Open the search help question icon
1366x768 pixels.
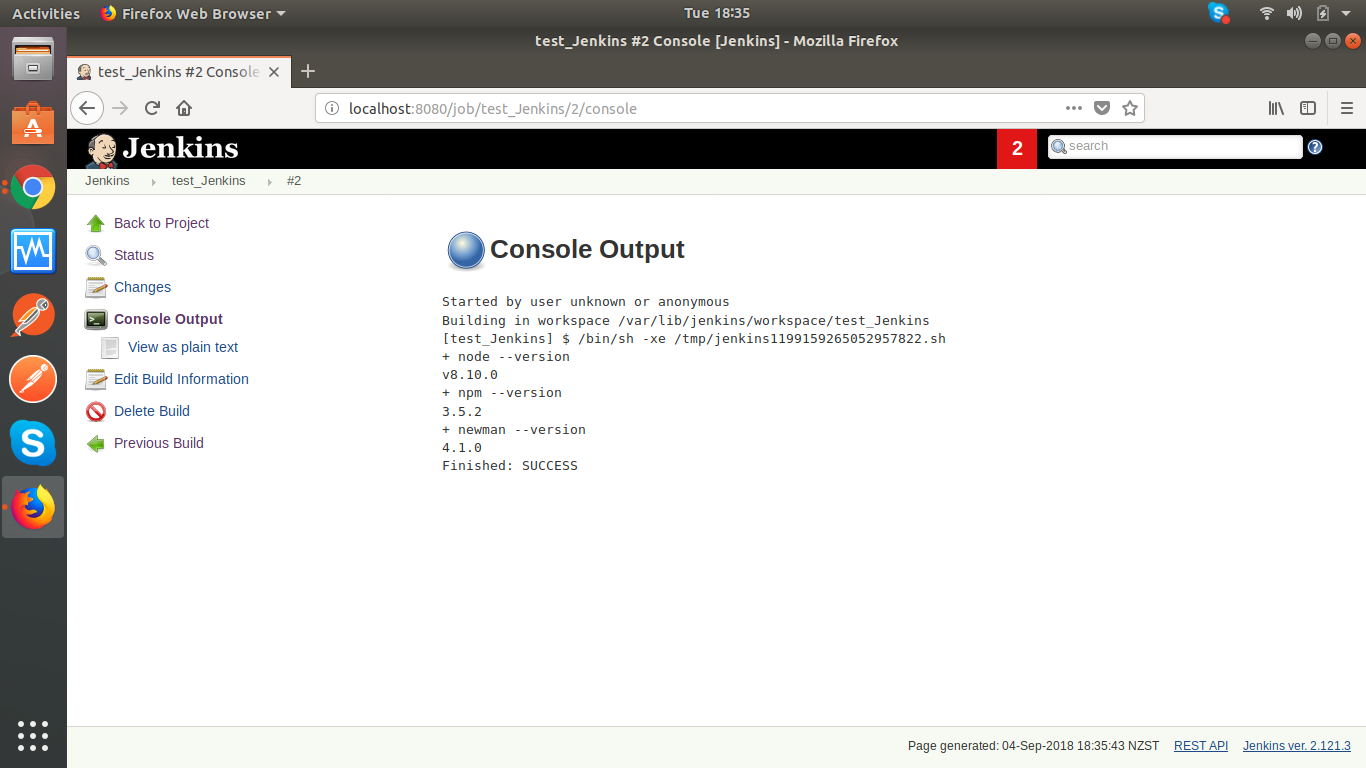(x=1315, y=147)
